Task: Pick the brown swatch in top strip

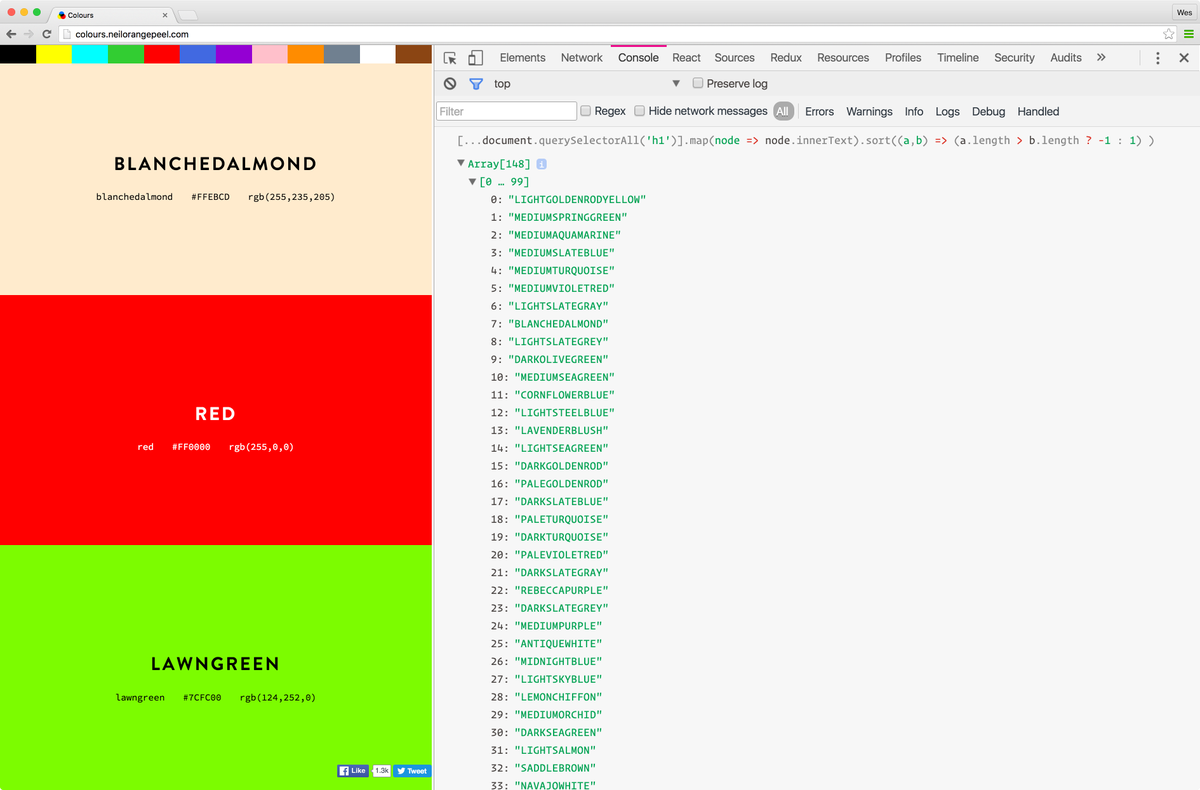Action: (x=414, y=54)
